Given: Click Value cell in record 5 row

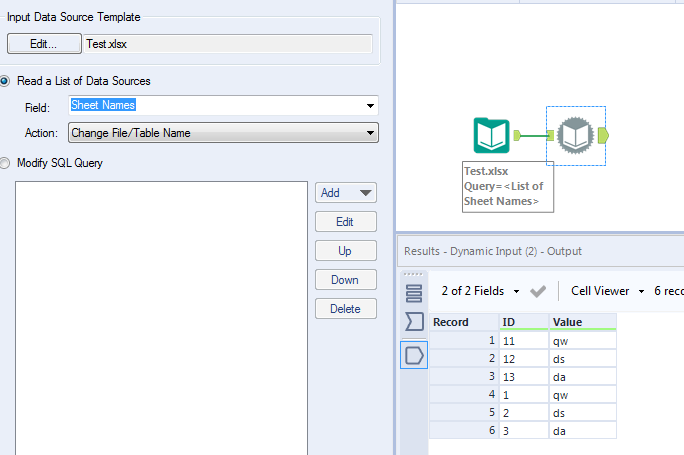Looking at the screenshot, I should click(583, 413).
